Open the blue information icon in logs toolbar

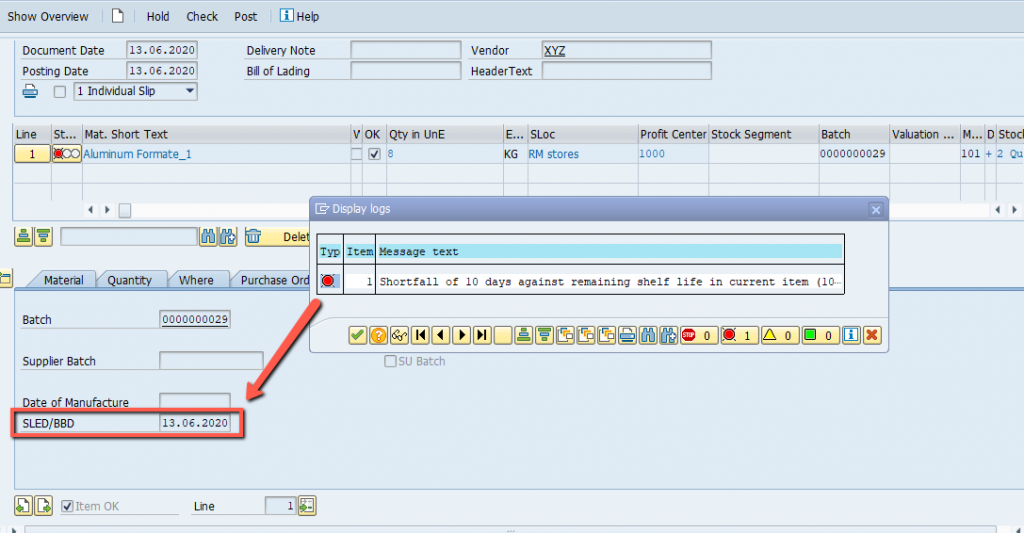[x=850, y=336]
